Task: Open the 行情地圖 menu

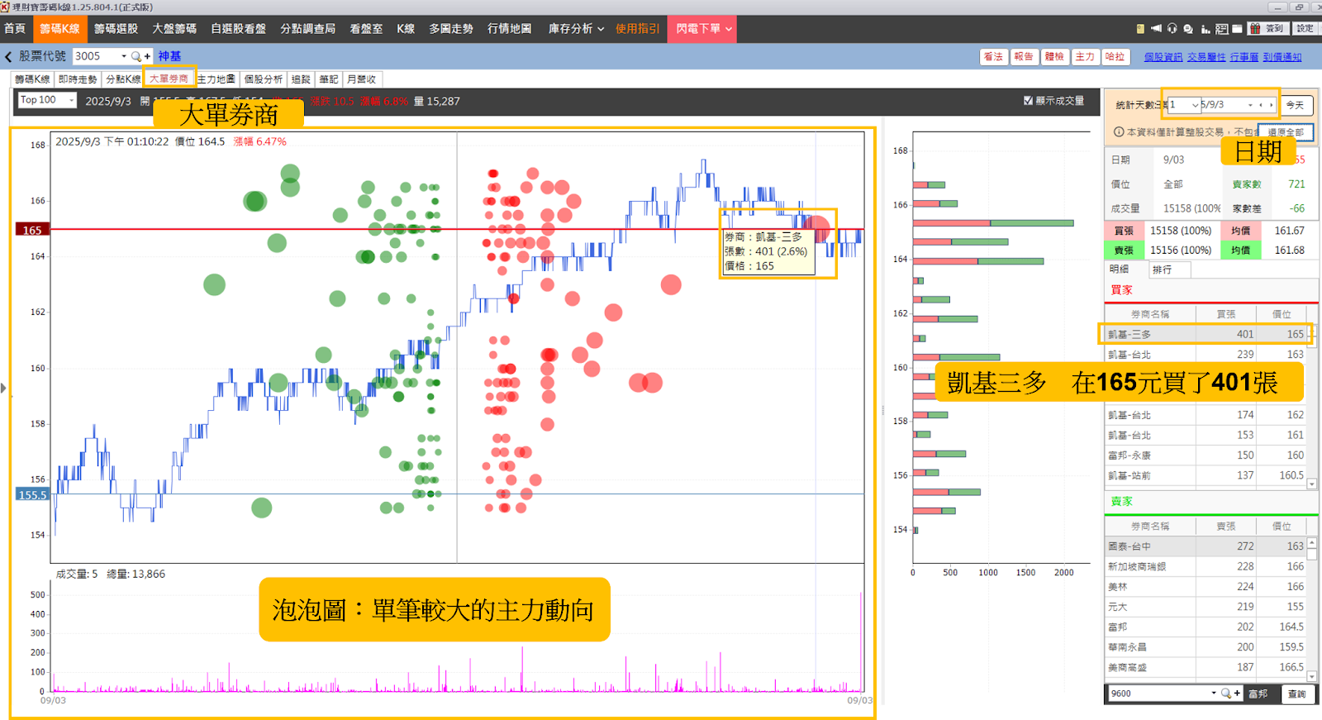Action: [510, 29]
